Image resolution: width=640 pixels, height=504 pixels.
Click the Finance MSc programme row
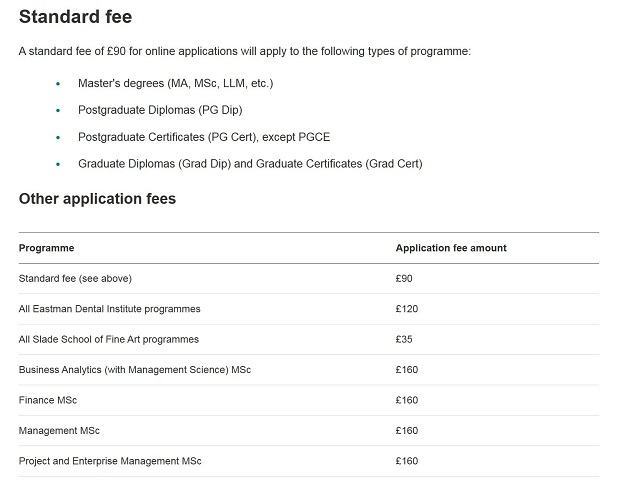point(309,400)
